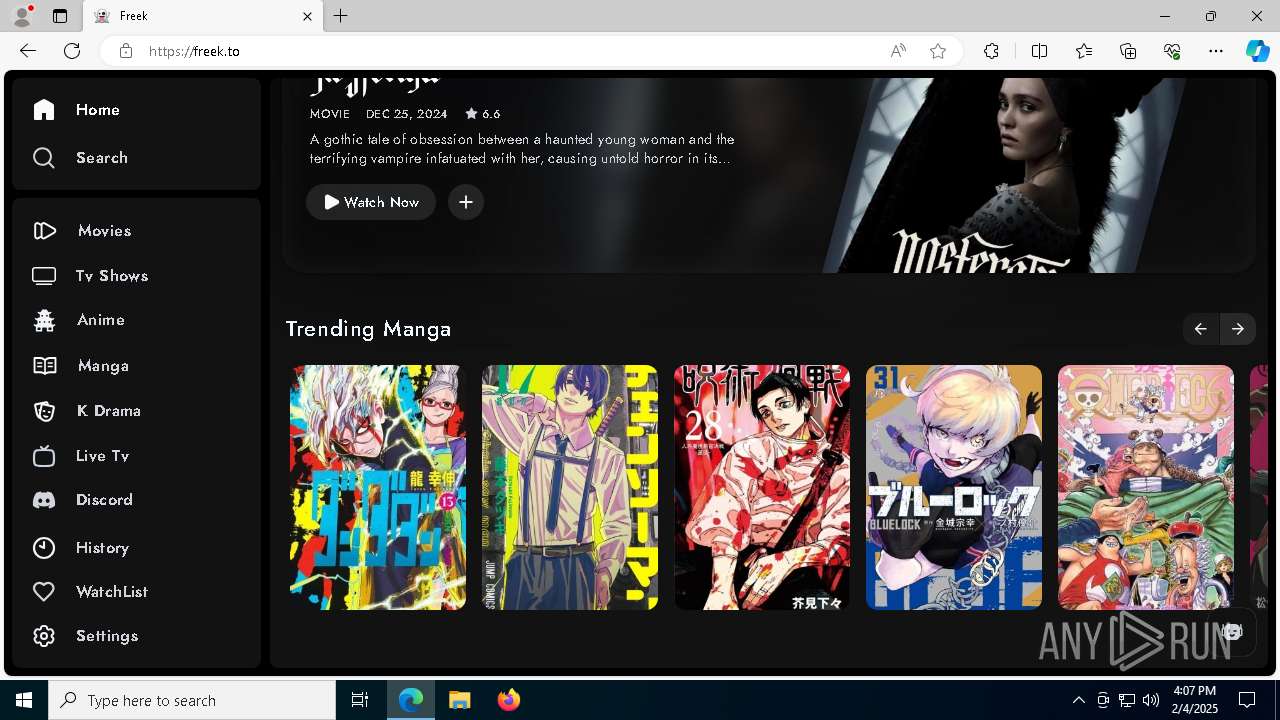This screenshot has width=1280, height=720.
Task: Open the Anime icon in sidebar
Action: tap(44, 320)
